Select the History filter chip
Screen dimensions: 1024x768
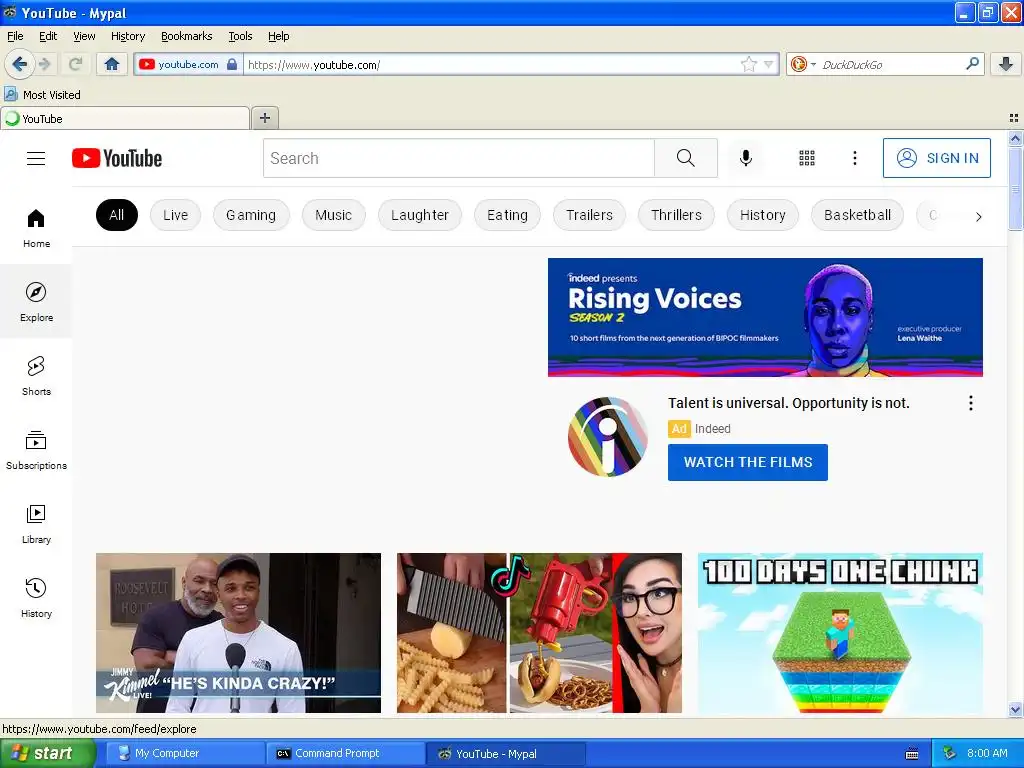coord(763,215)
